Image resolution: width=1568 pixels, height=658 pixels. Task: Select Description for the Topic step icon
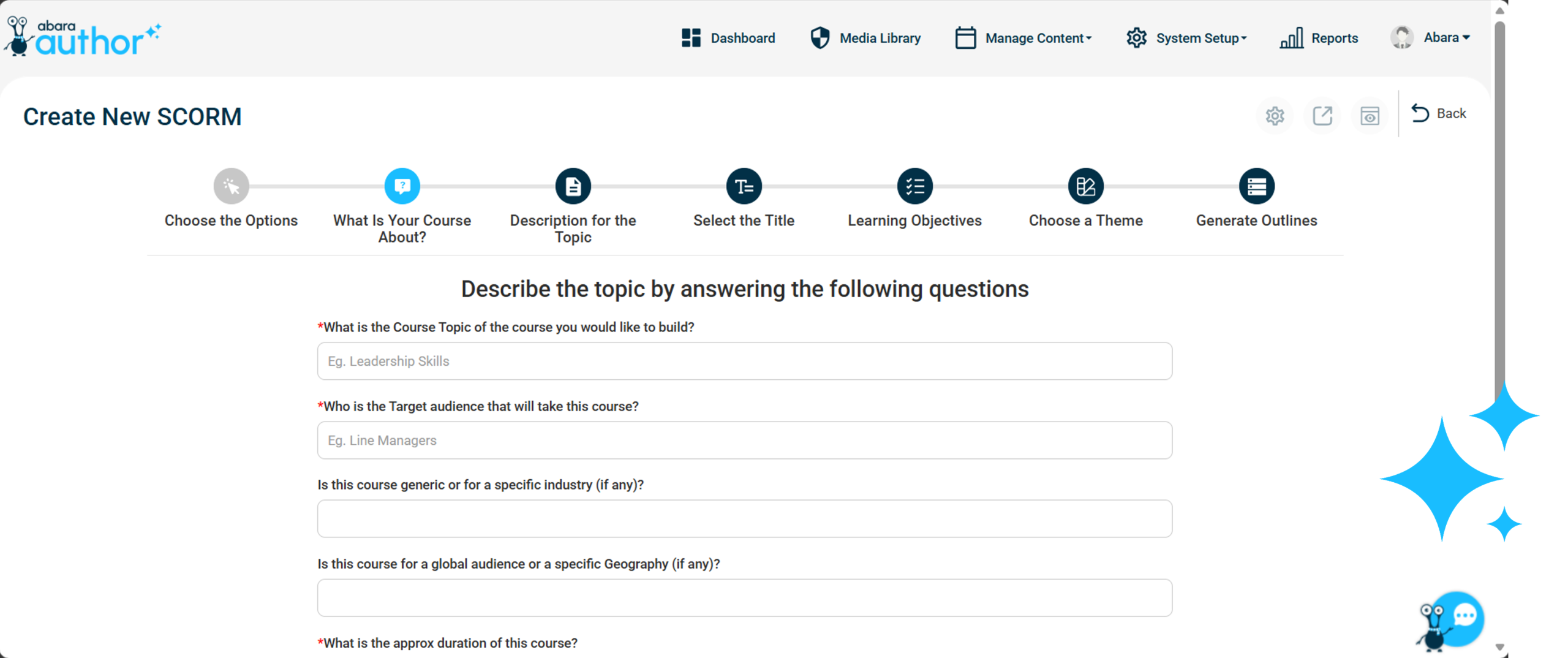point(573,186)
